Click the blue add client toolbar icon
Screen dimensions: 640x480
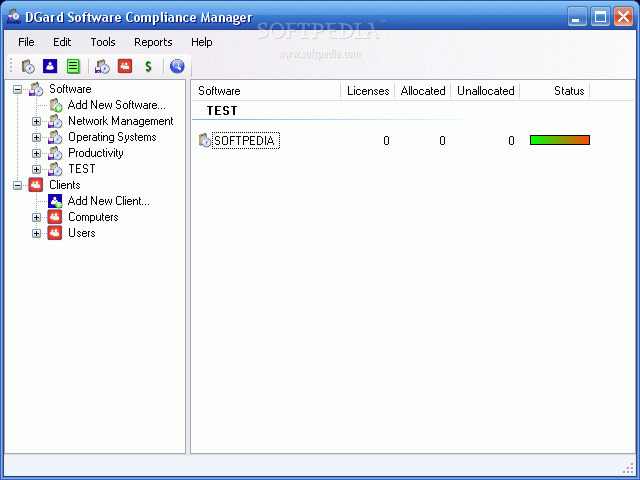pos(50,66)
